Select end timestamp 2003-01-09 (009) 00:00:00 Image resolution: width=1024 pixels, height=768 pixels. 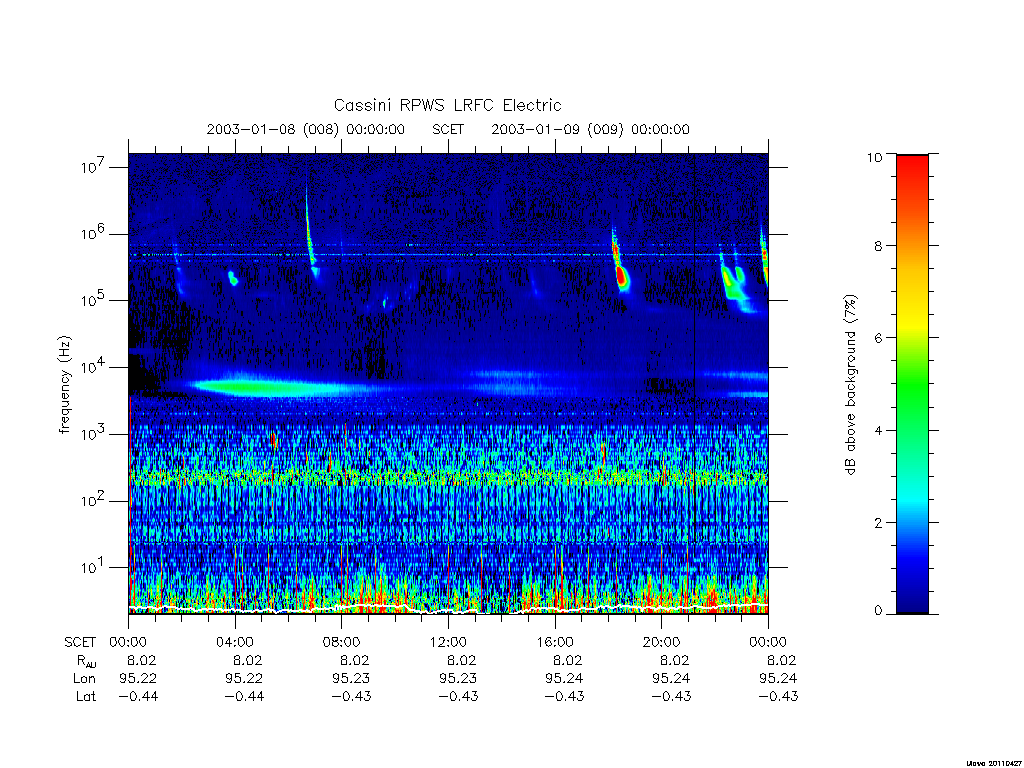point(590,129)
